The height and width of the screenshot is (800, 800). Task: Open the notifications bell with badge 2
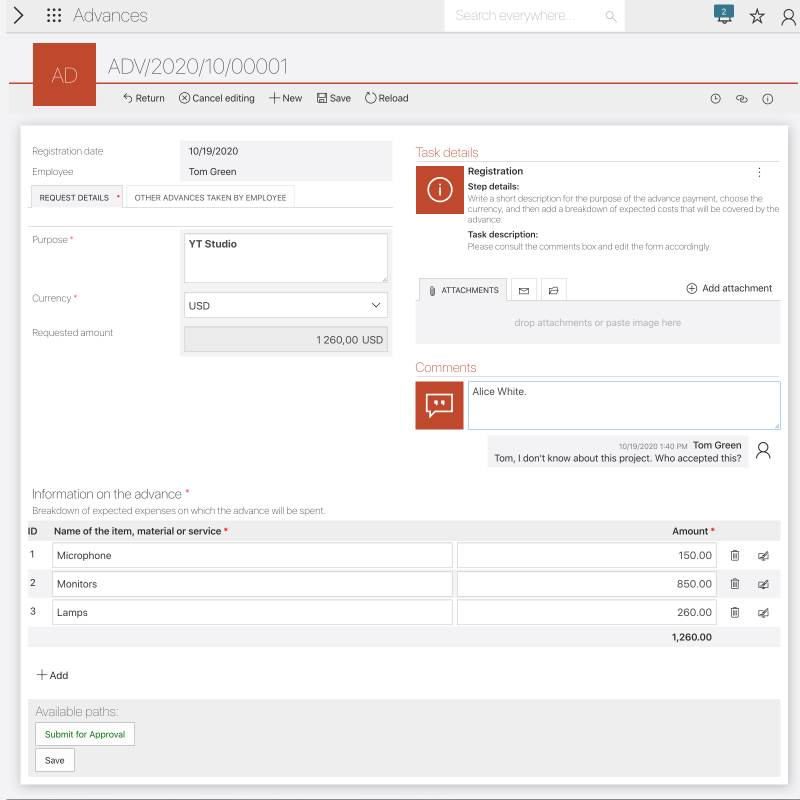(x=724, y=15)
